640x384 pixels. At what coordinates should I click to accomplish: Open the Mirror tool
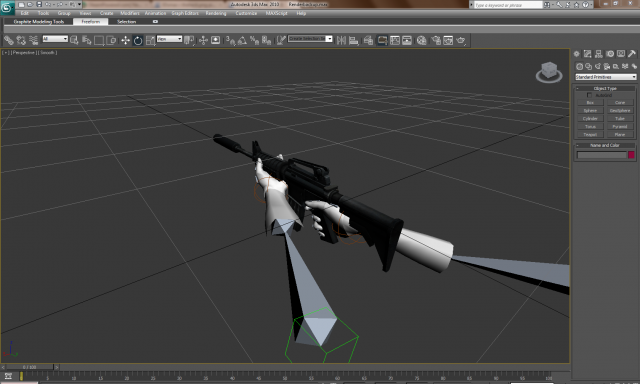tap(341, 40)
